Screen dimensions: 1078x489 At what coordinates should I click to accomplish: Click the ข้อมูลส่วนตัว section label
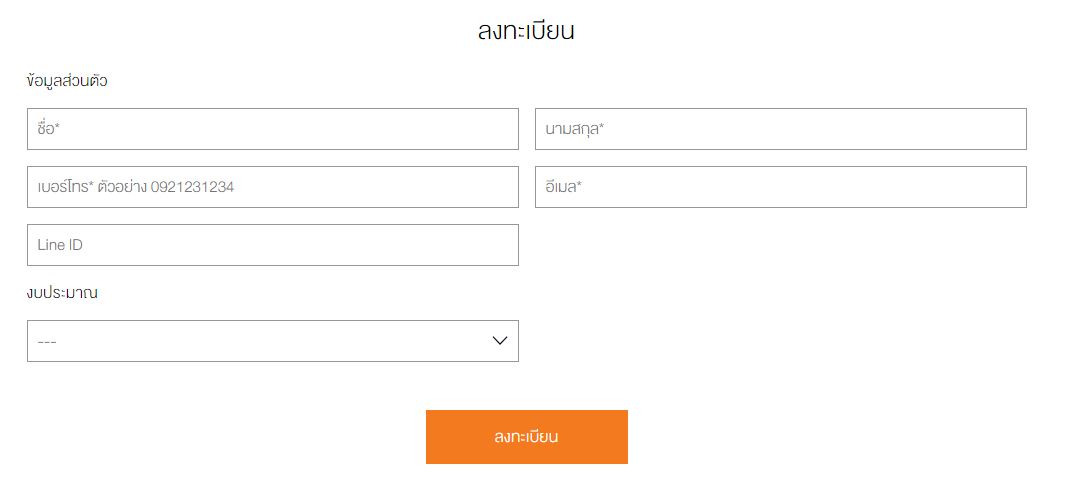click(67, 81)
